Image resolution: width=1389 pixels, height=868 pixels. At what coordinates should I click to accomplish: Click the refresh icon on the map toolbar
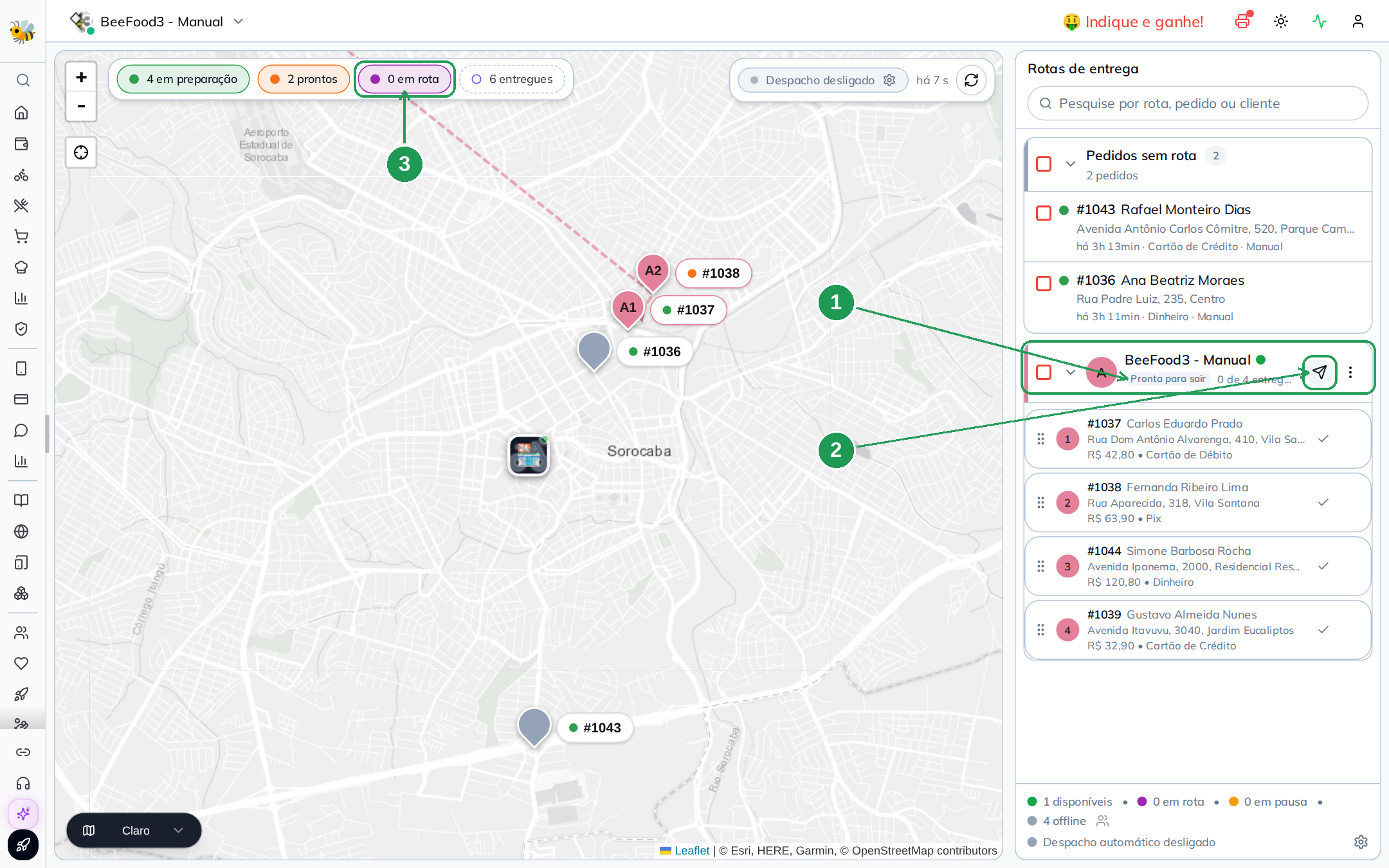click(x=971, y=80)
